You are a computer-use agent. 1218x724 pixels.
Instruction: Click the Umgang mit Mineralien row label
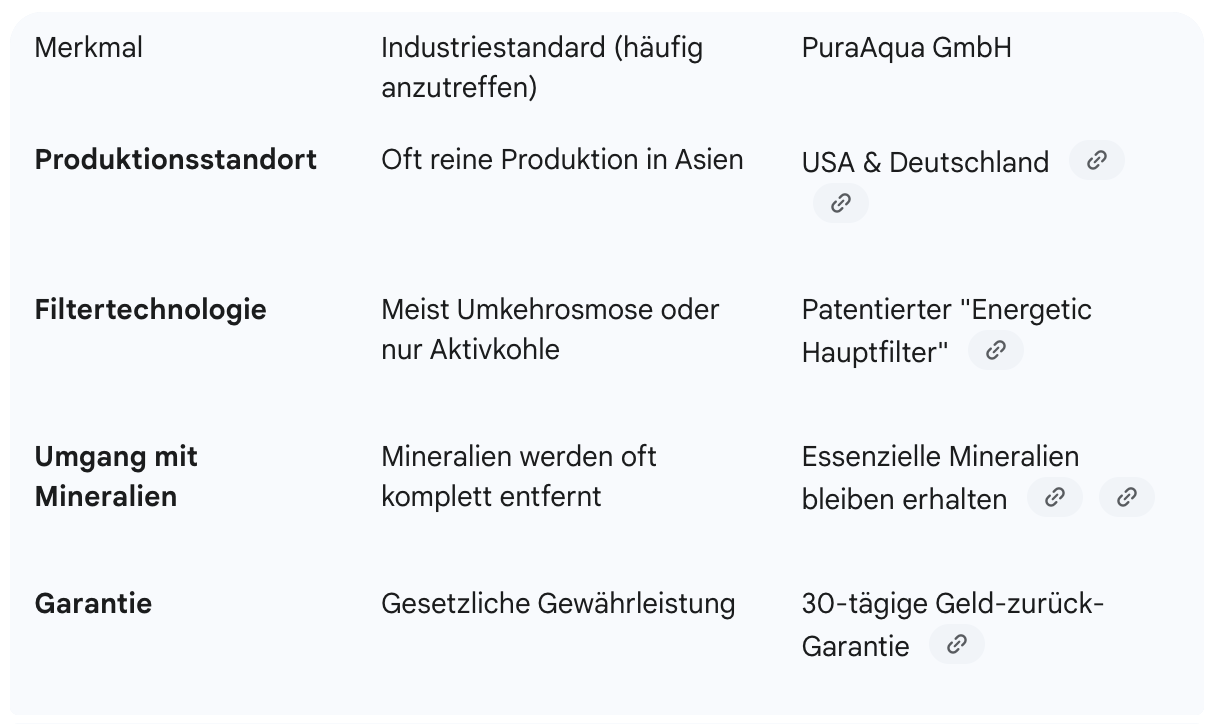coord(117,476)
